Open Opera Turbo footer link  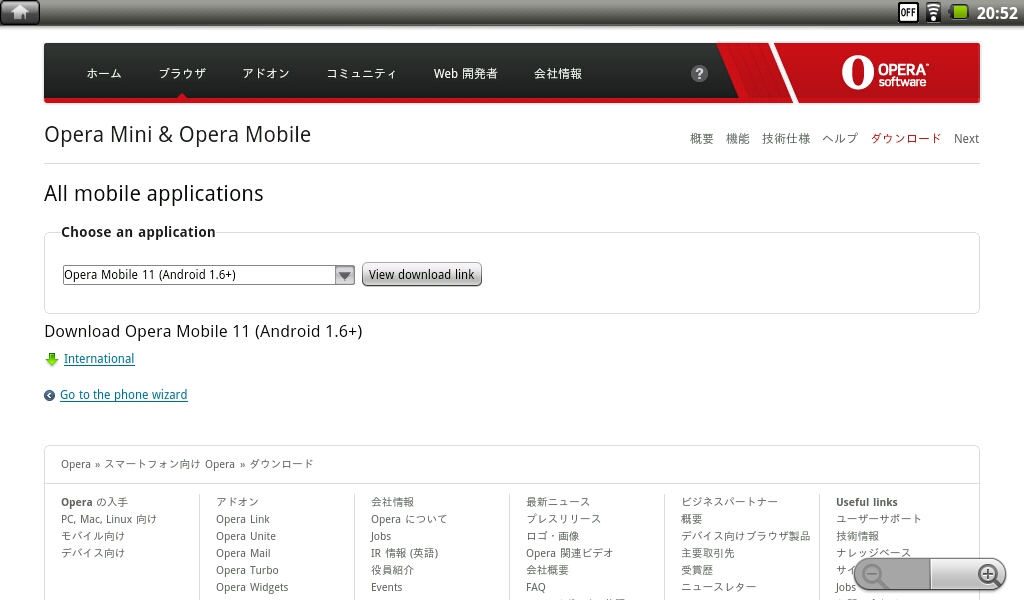pos(248,570)
